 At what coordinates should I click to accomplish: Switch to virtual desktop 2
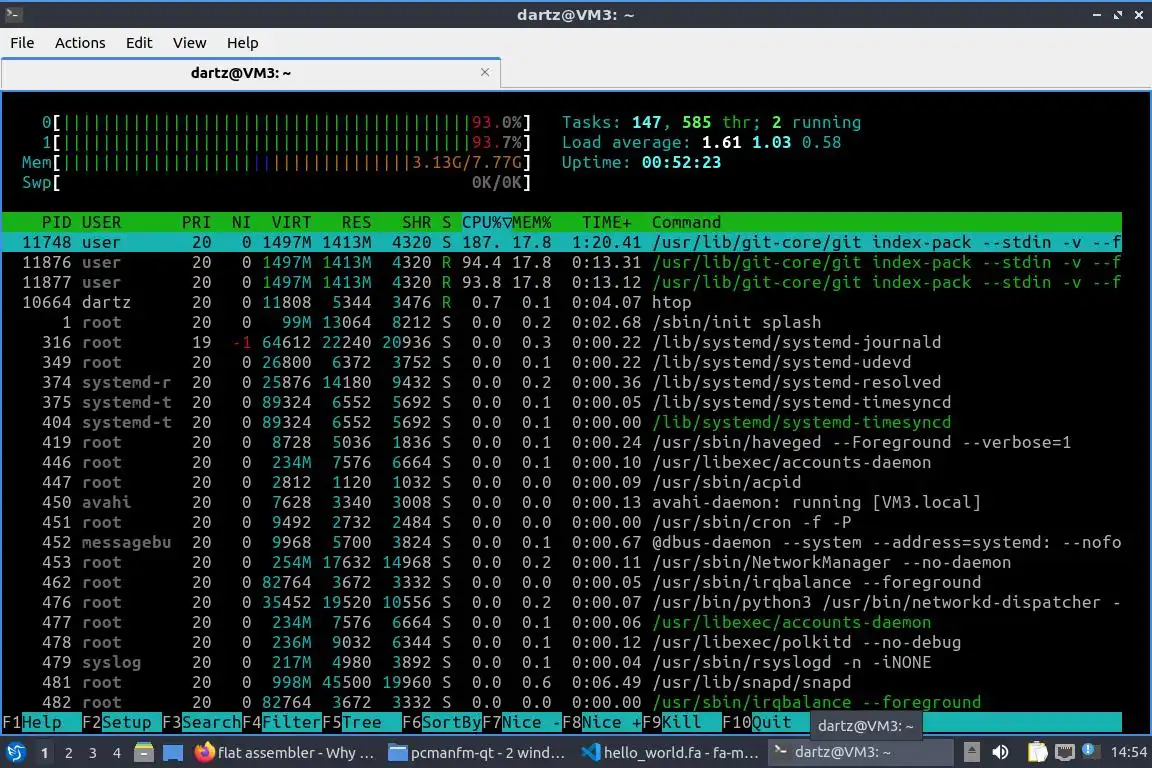click(x=68, y=753)
